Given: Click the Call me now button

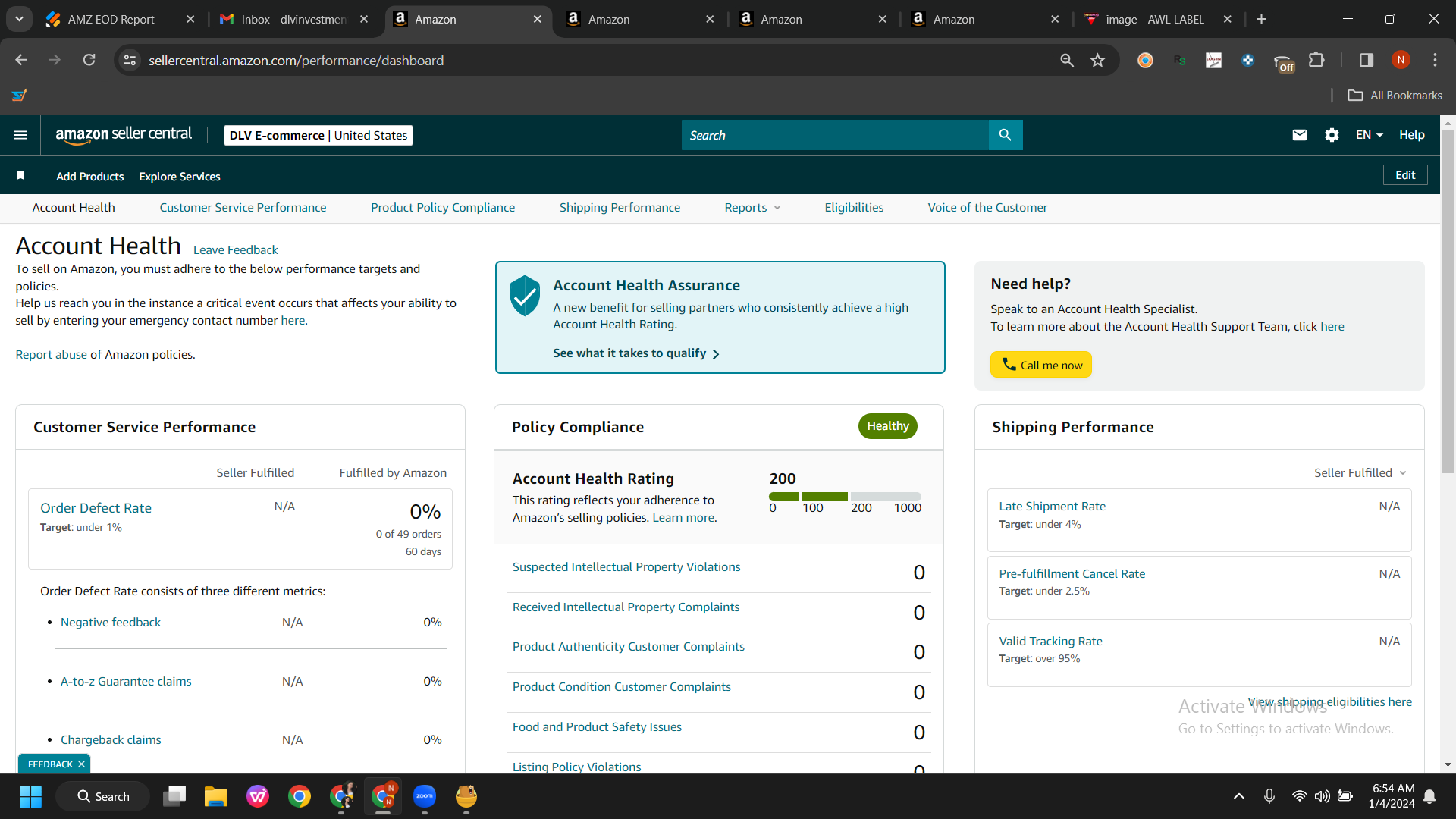Looking at the screenshot, I should point(1041,365).
